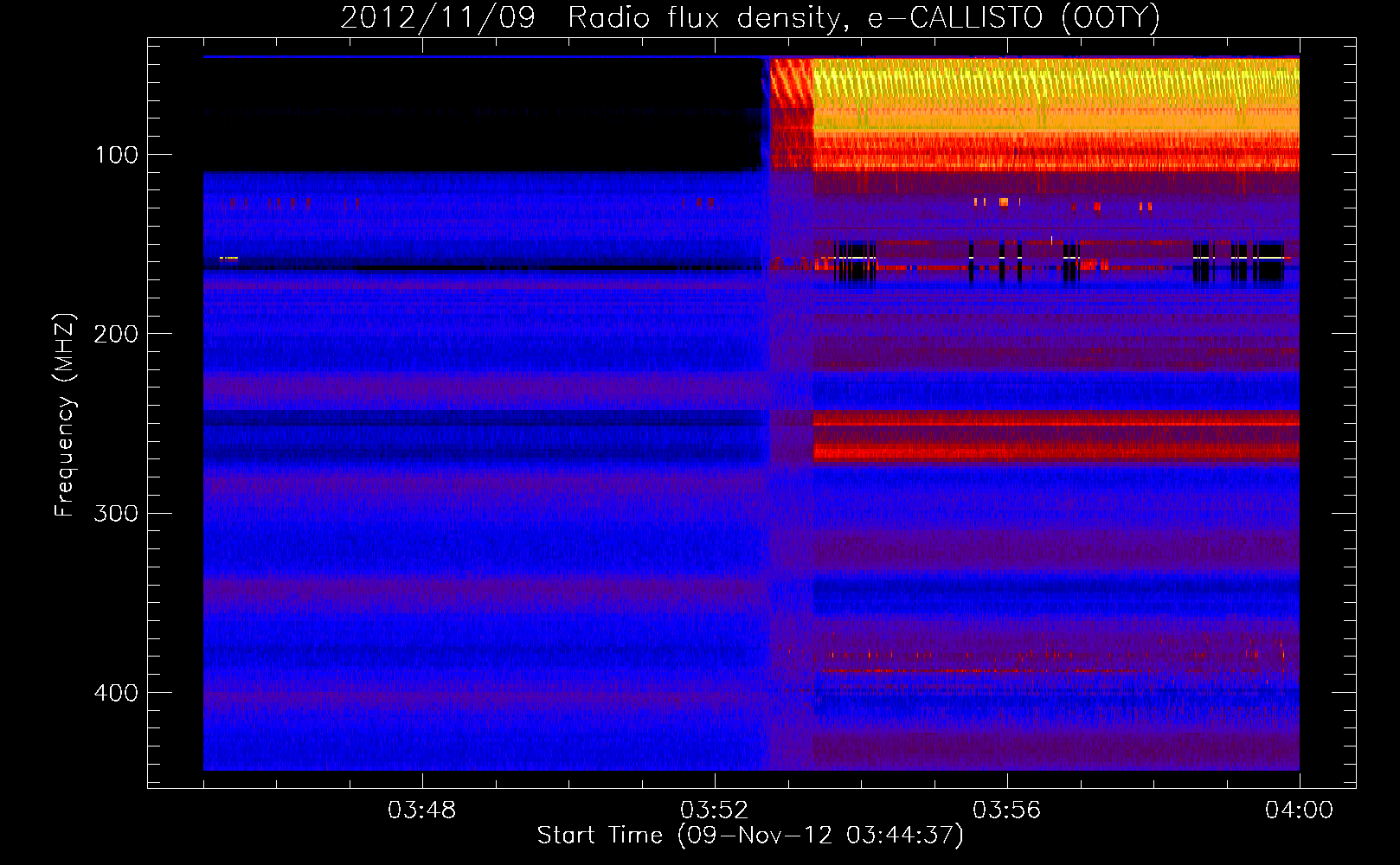Click the 04:00 time tick label
This screenshot has height=865, width=1400.
1299,811
